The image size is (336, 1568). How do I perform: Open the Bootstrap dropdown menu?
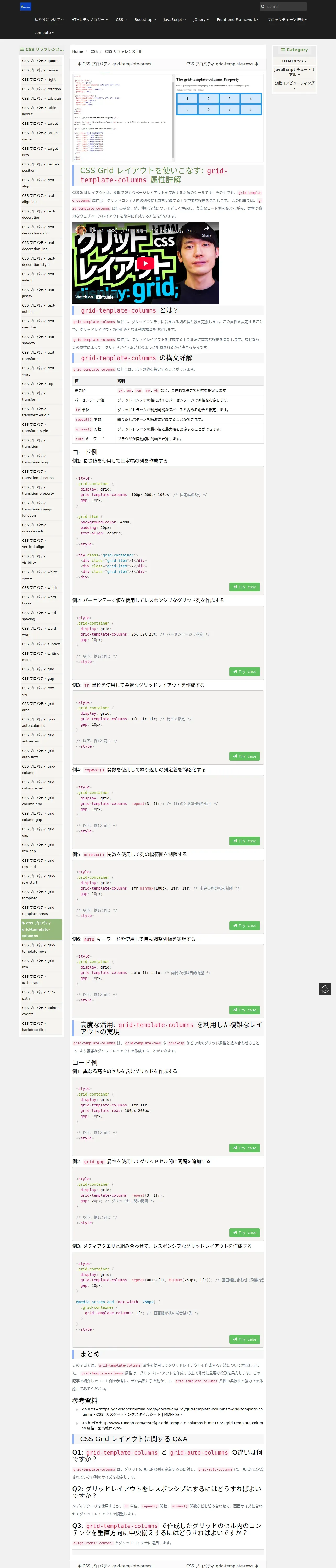[145, 20]
